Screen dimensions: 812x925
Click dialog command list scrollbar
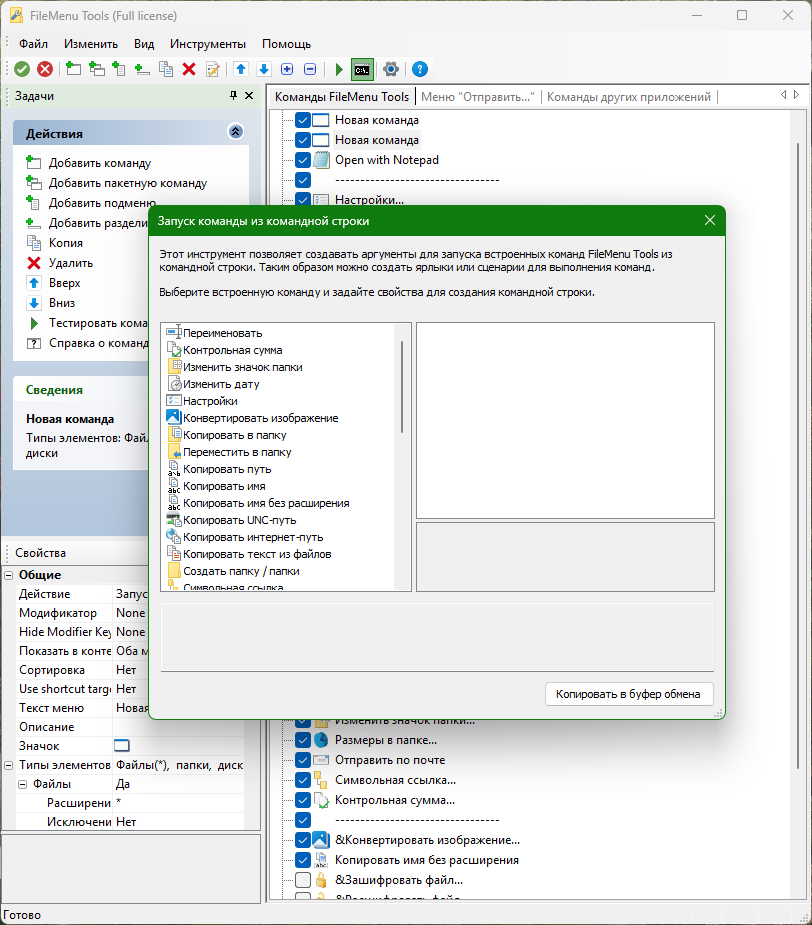coord(402,387)
